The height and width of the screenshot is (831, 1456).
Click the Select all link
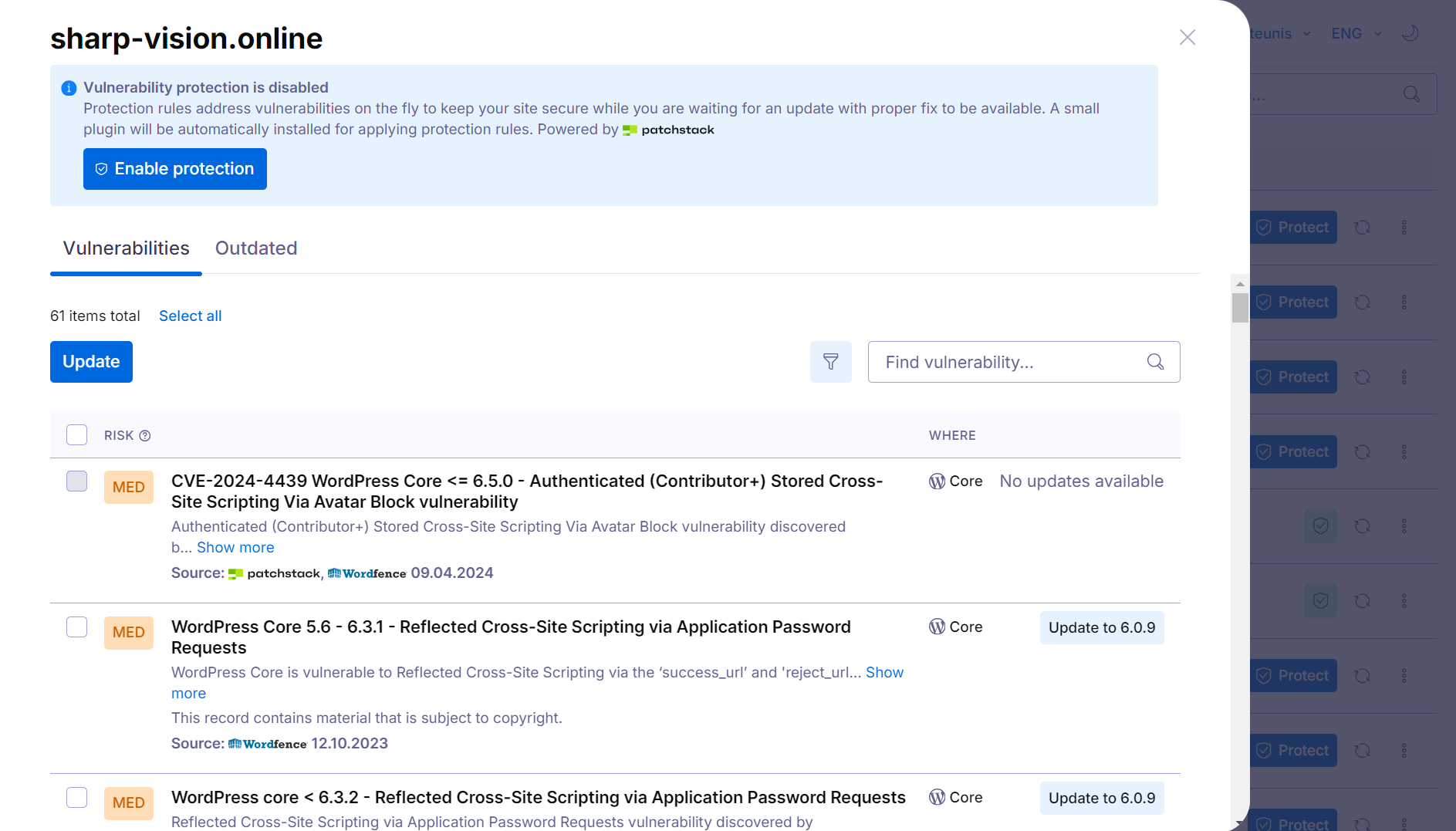pyautogui.click(x=190, y=316)
